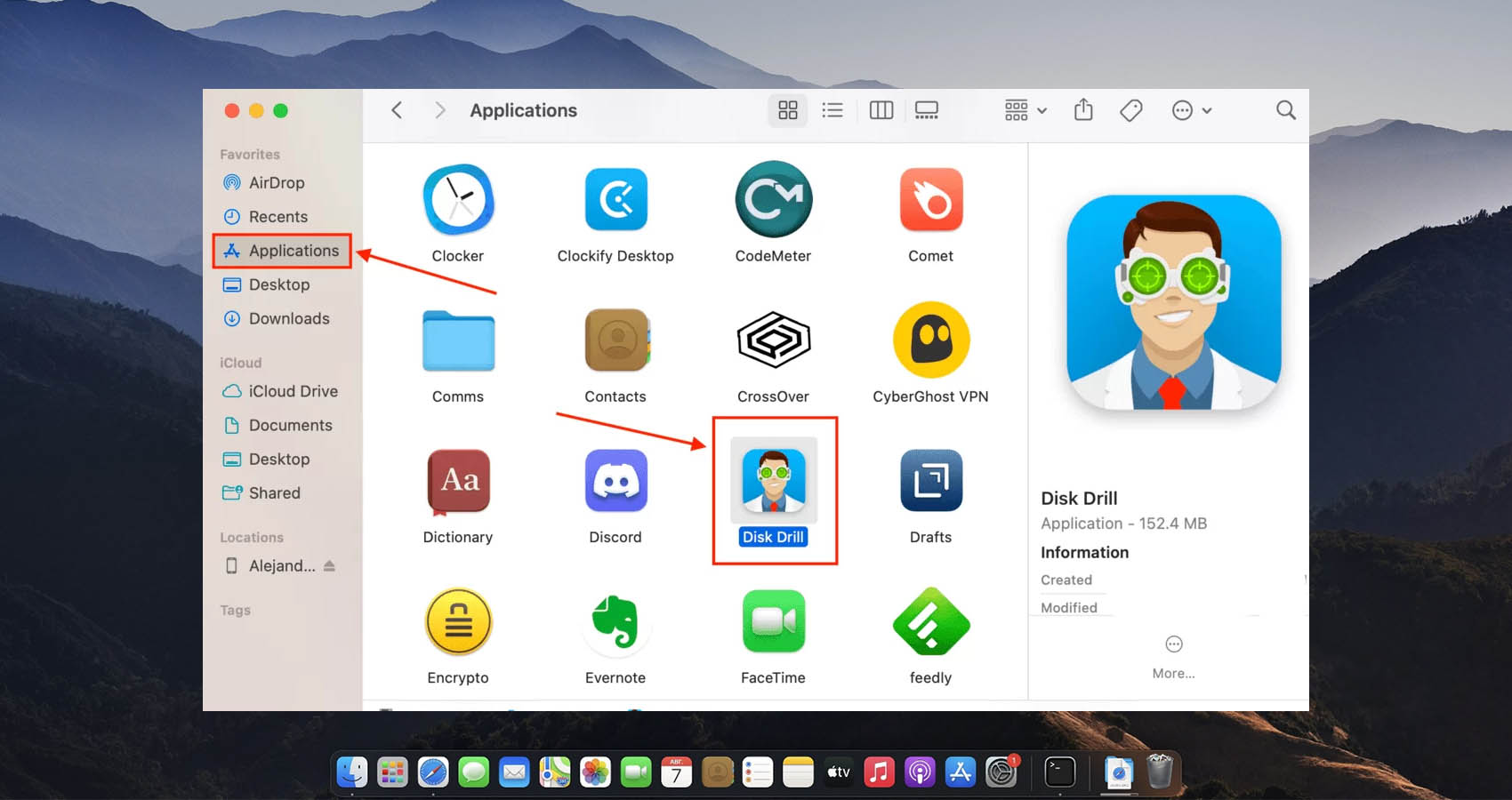Open the Discord application icon
Viewport: 1512px width, 800px height.
615,481
